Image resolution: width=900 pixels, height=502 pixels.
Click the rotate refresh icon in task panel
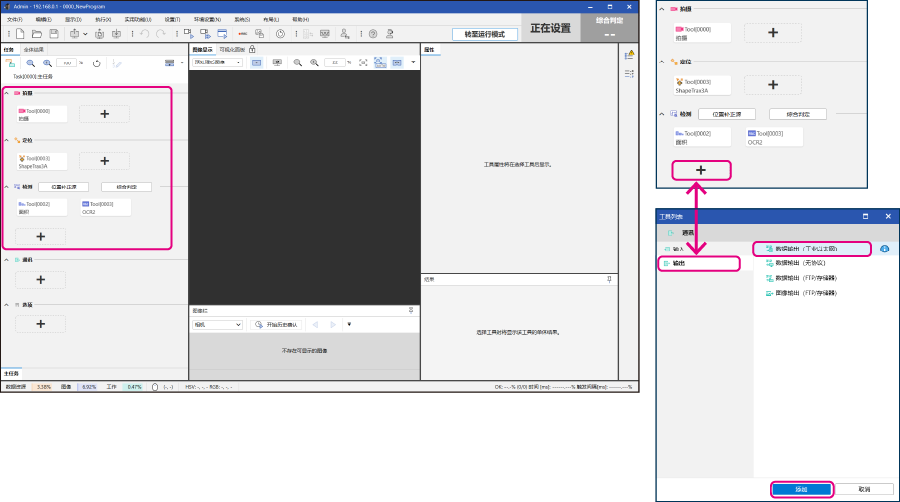[96, 63]
